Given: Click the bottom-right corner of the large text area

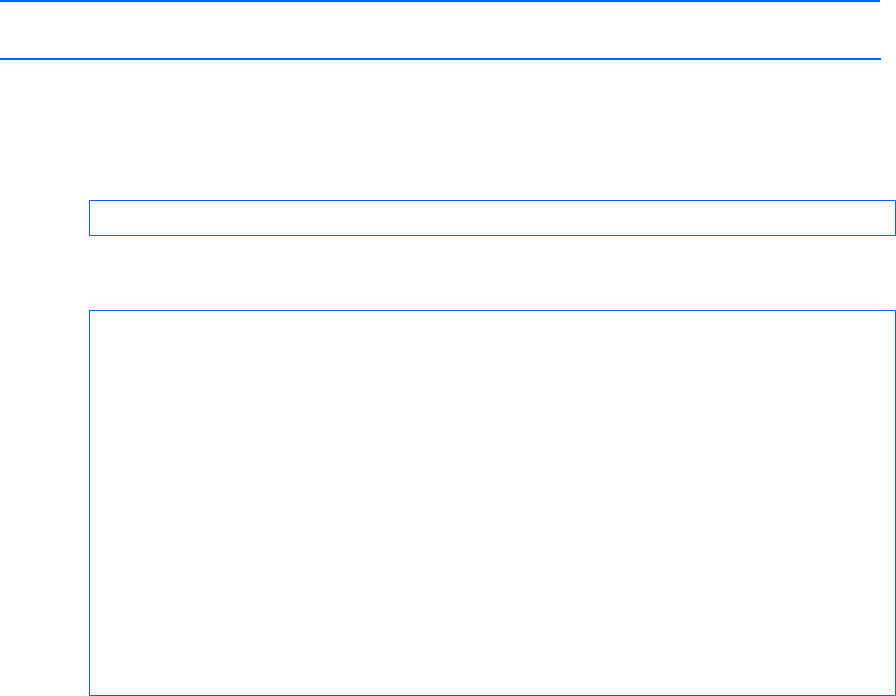Looking at the screenshot, I should (x=890, y=690).
